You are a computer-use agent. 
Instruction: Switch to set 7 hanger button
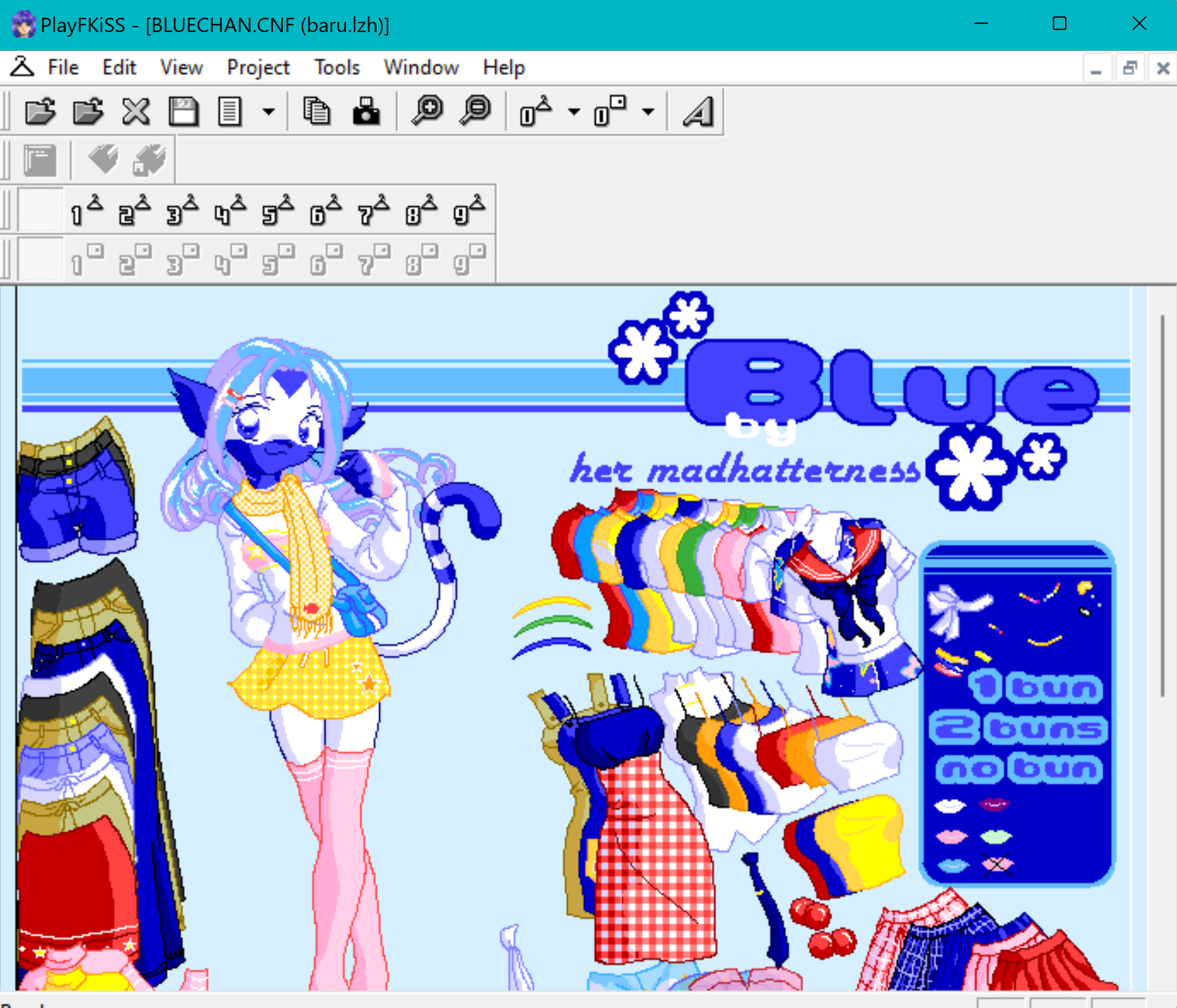tap(374, 210)
